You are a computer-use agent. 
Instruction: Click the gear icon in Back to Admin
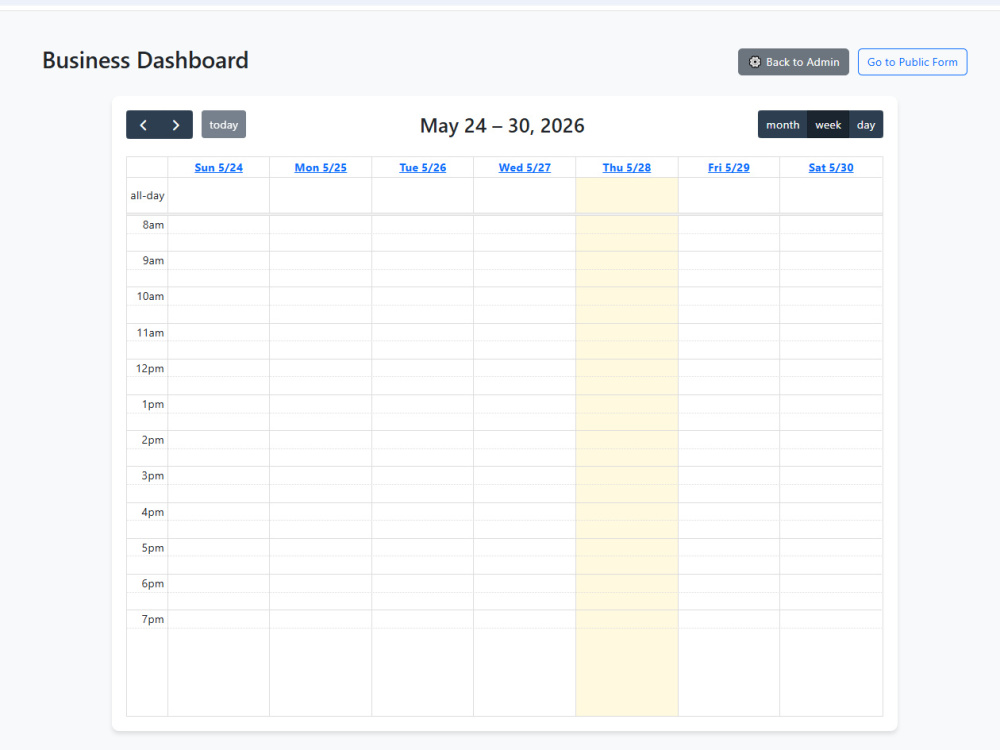pyautogui.click(x=754, y=62)
